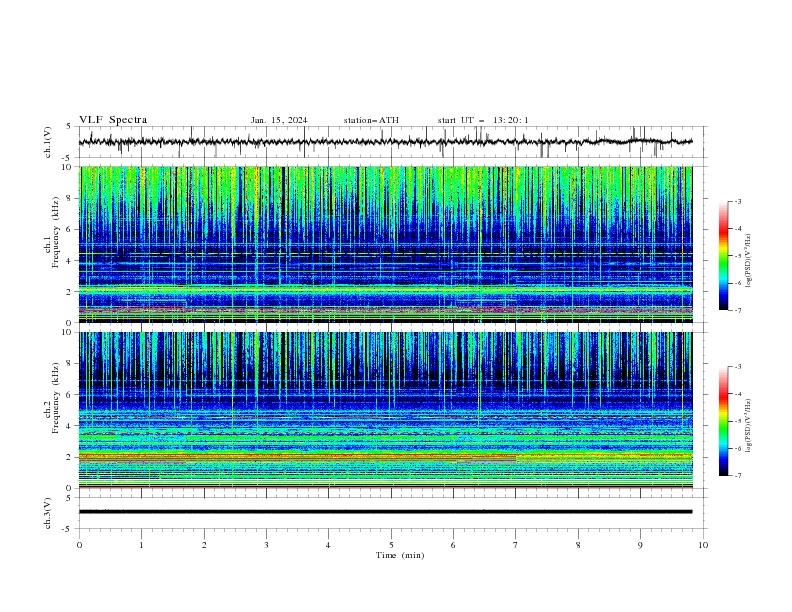Click the time axis tick label "1"
Screen dimensions: 792x612
pos(141,545)
